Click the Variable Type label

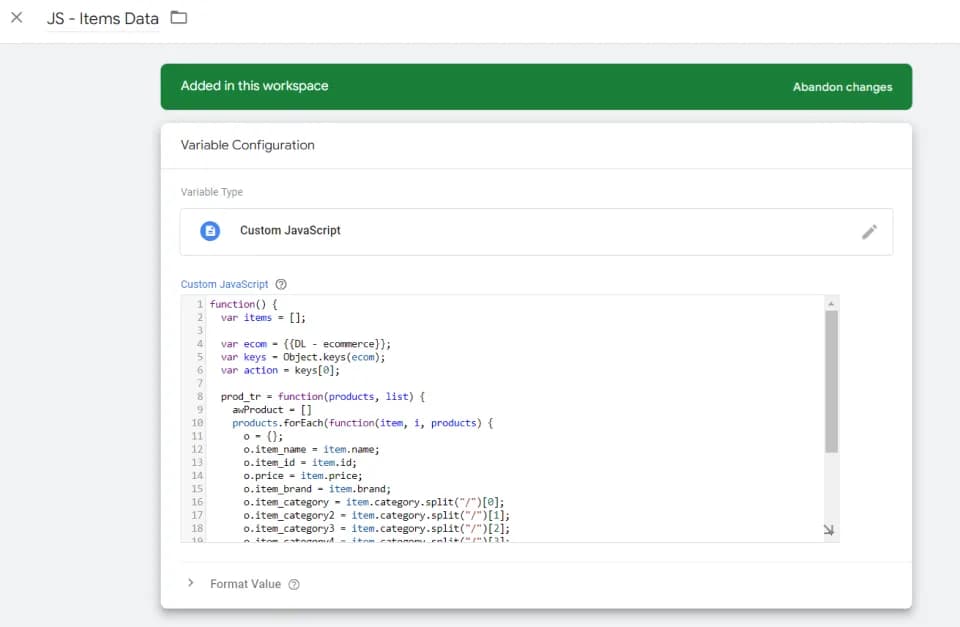[x=212, y=192]
